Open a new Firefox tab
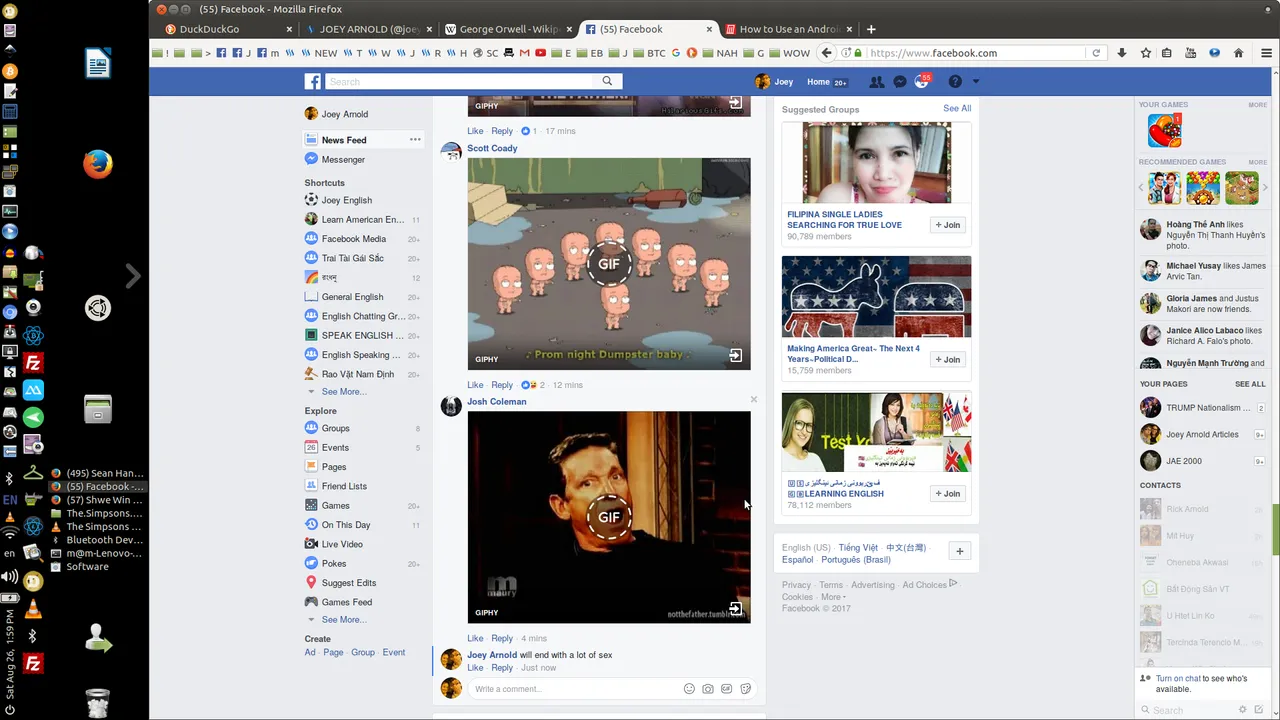 tap(871, 29)
